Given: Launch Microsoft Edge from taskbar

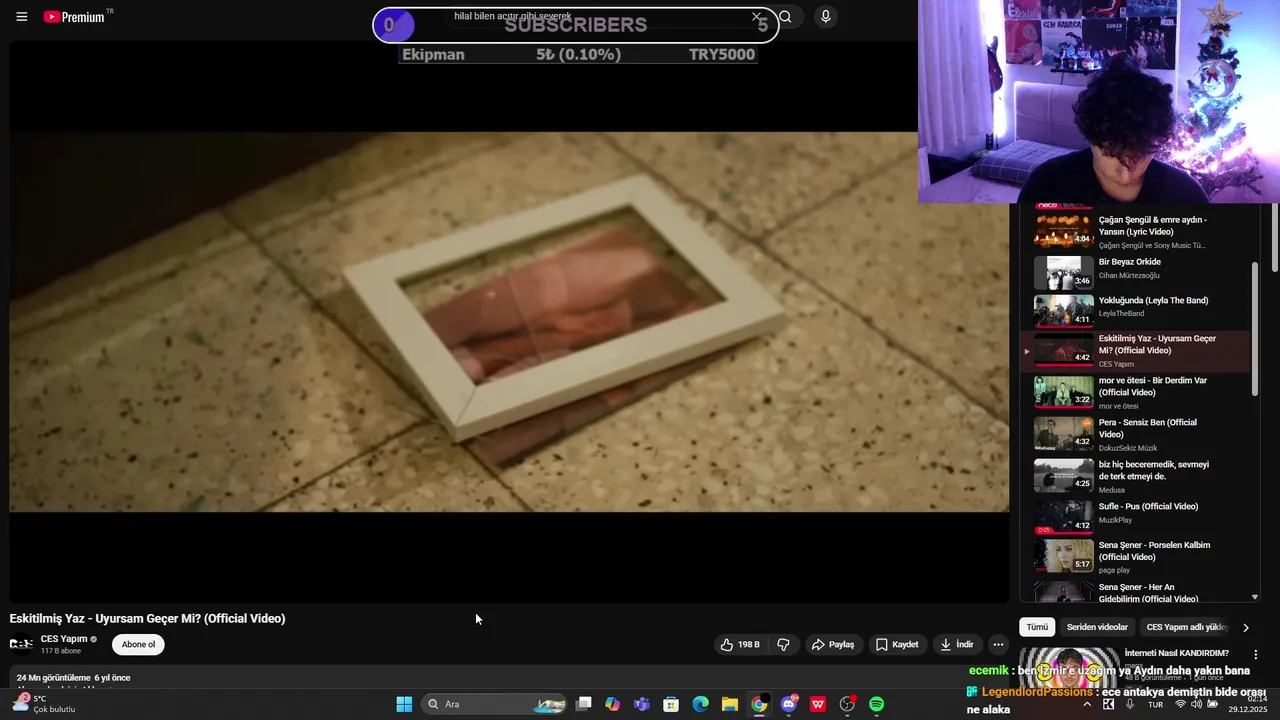Looking at the screenshot, I should click(x=701, y=704).
